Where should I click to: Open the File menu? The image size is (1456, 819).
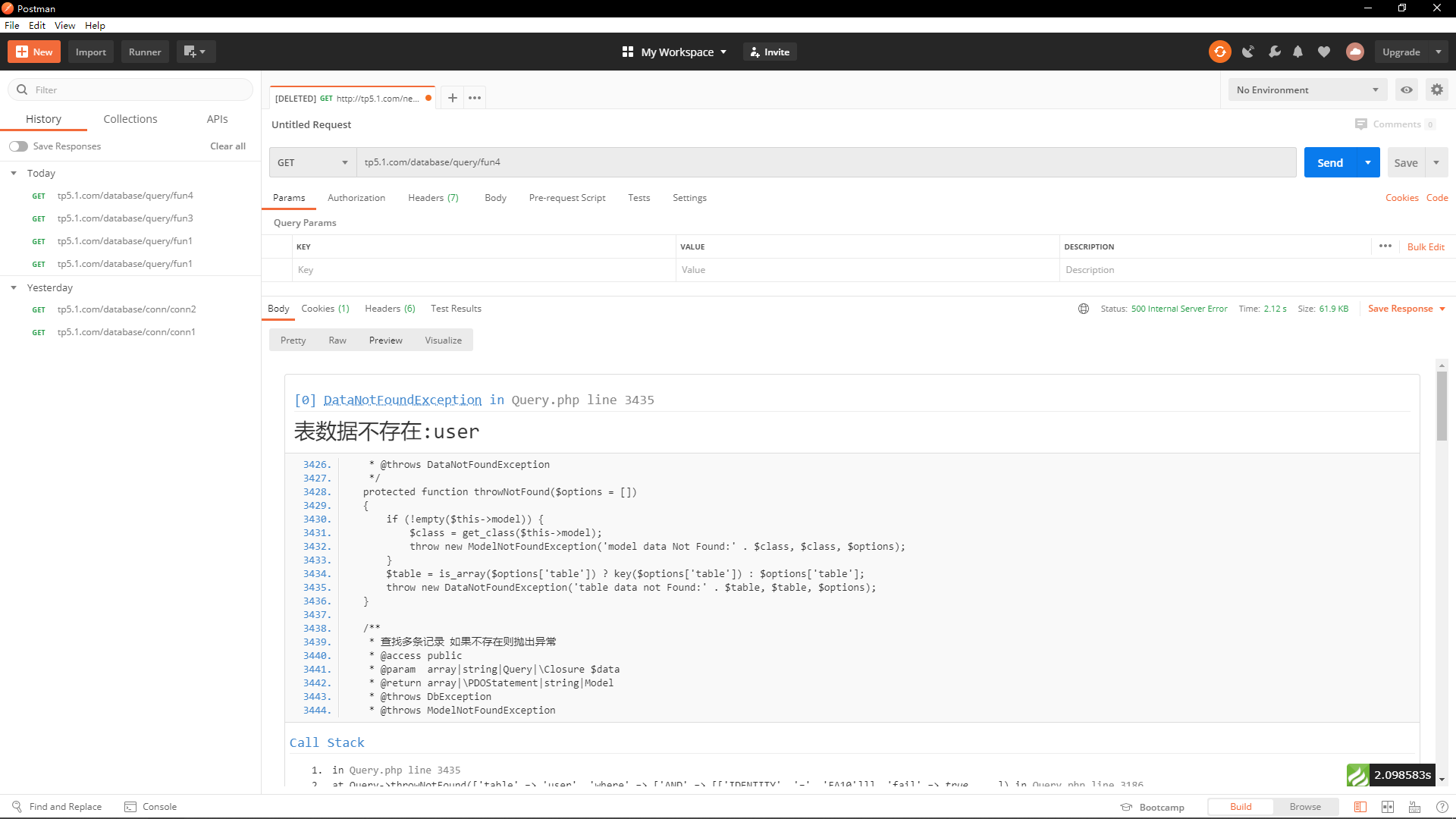(12, 25)
